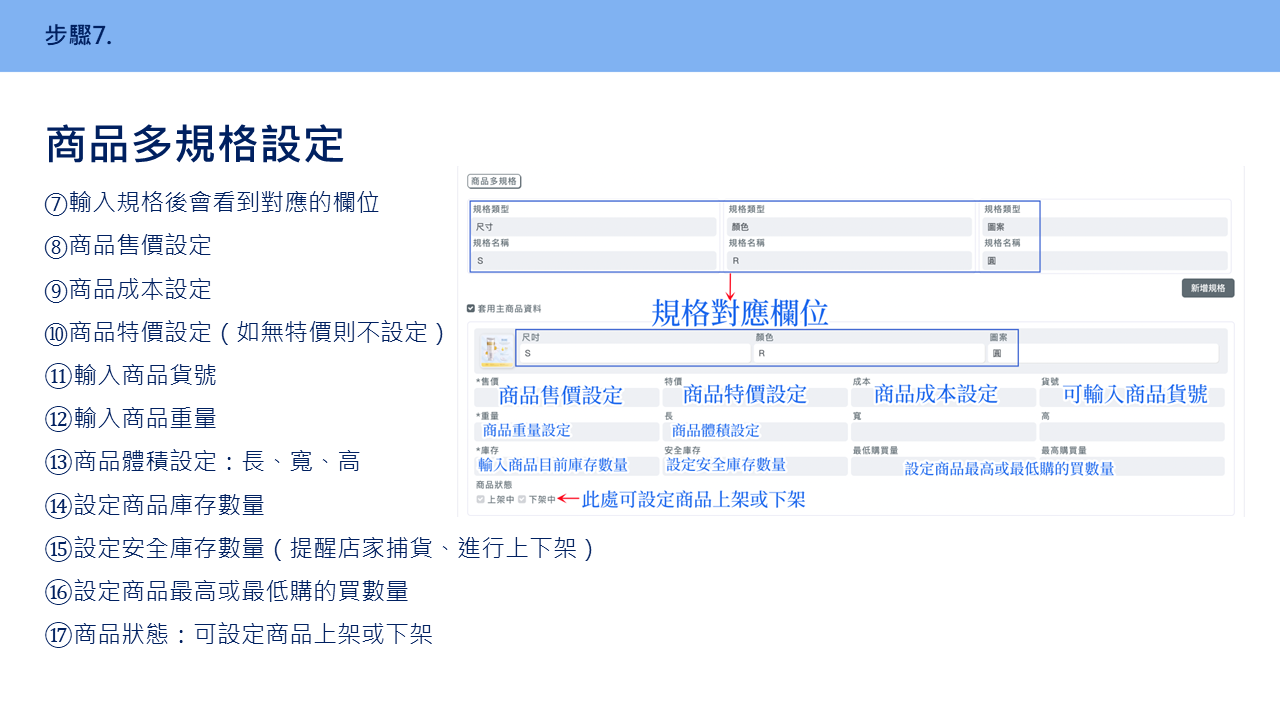The width and height of the screenshot is (1280, 720).
Task: Focus the 規格名稱 field containing 圓
Action: [x=1105, y=260]
